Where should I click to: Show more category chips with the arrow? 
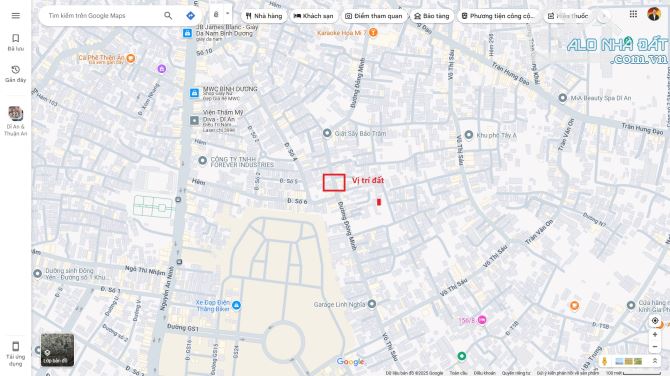603,16
